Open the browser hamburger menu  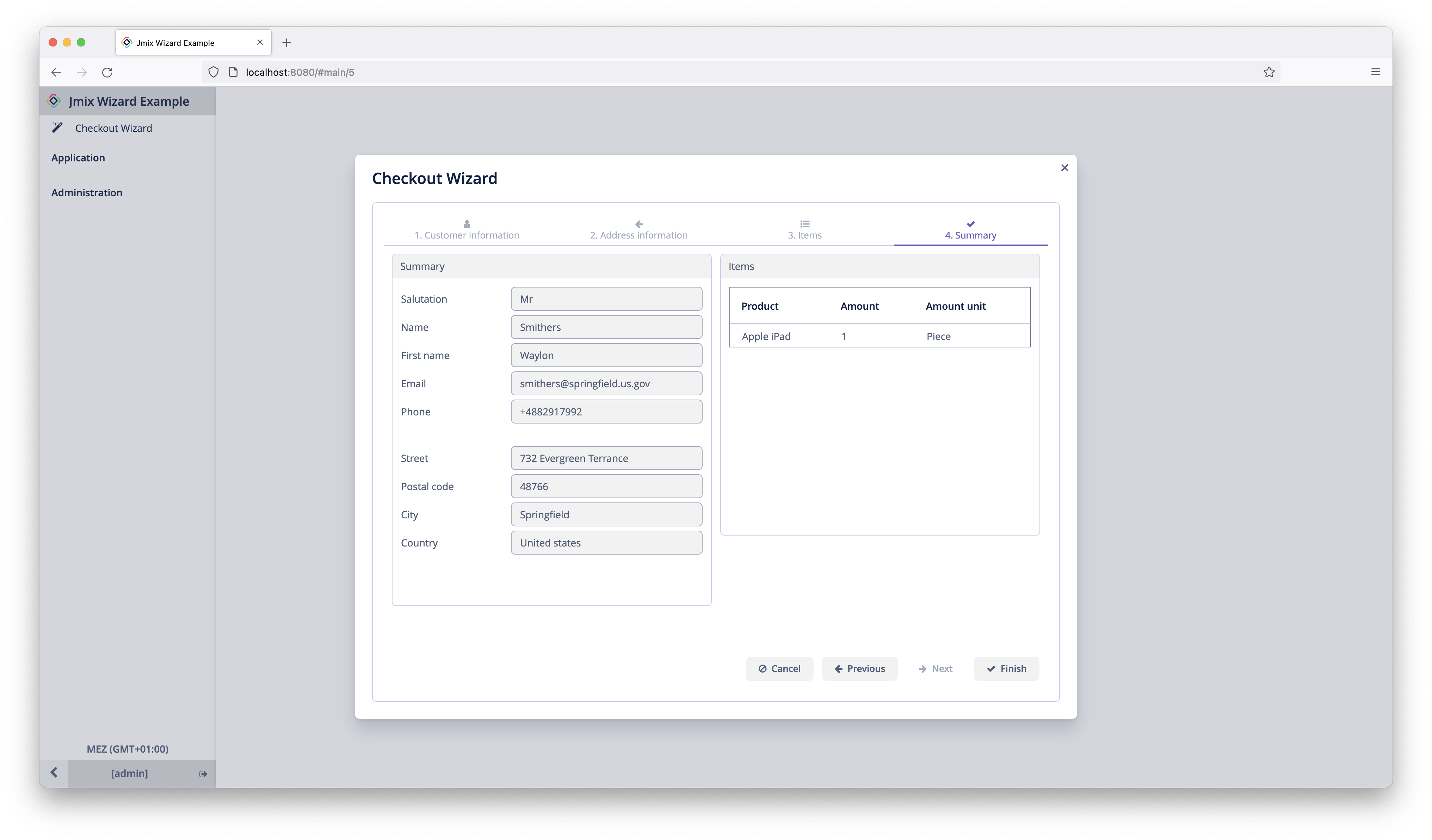1375,72
